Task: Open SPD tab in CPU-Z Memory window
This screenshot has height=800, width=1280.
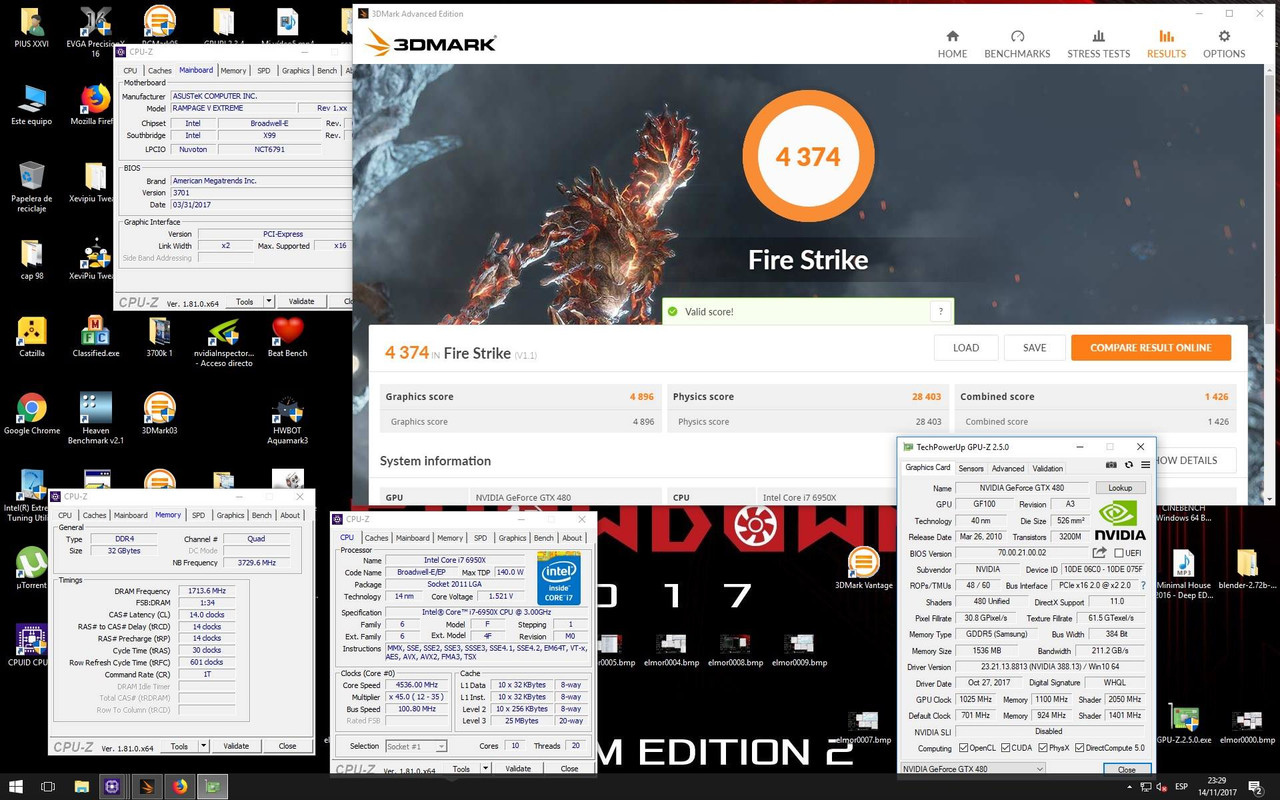Action: pos(198,515)
